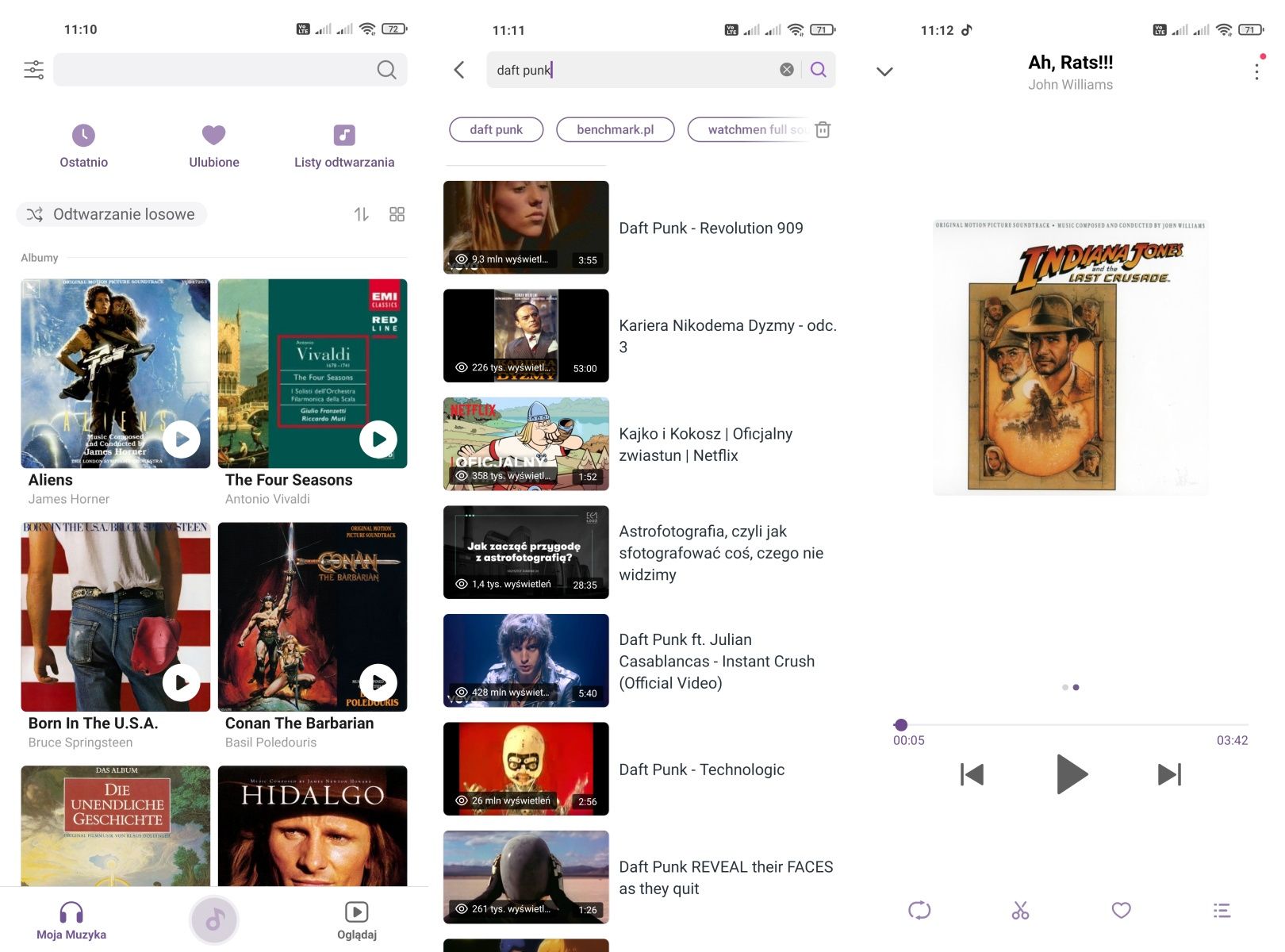The image size is (1285, 952).
Task: Tap the round now-playing music note button
Action: point(214,920)
